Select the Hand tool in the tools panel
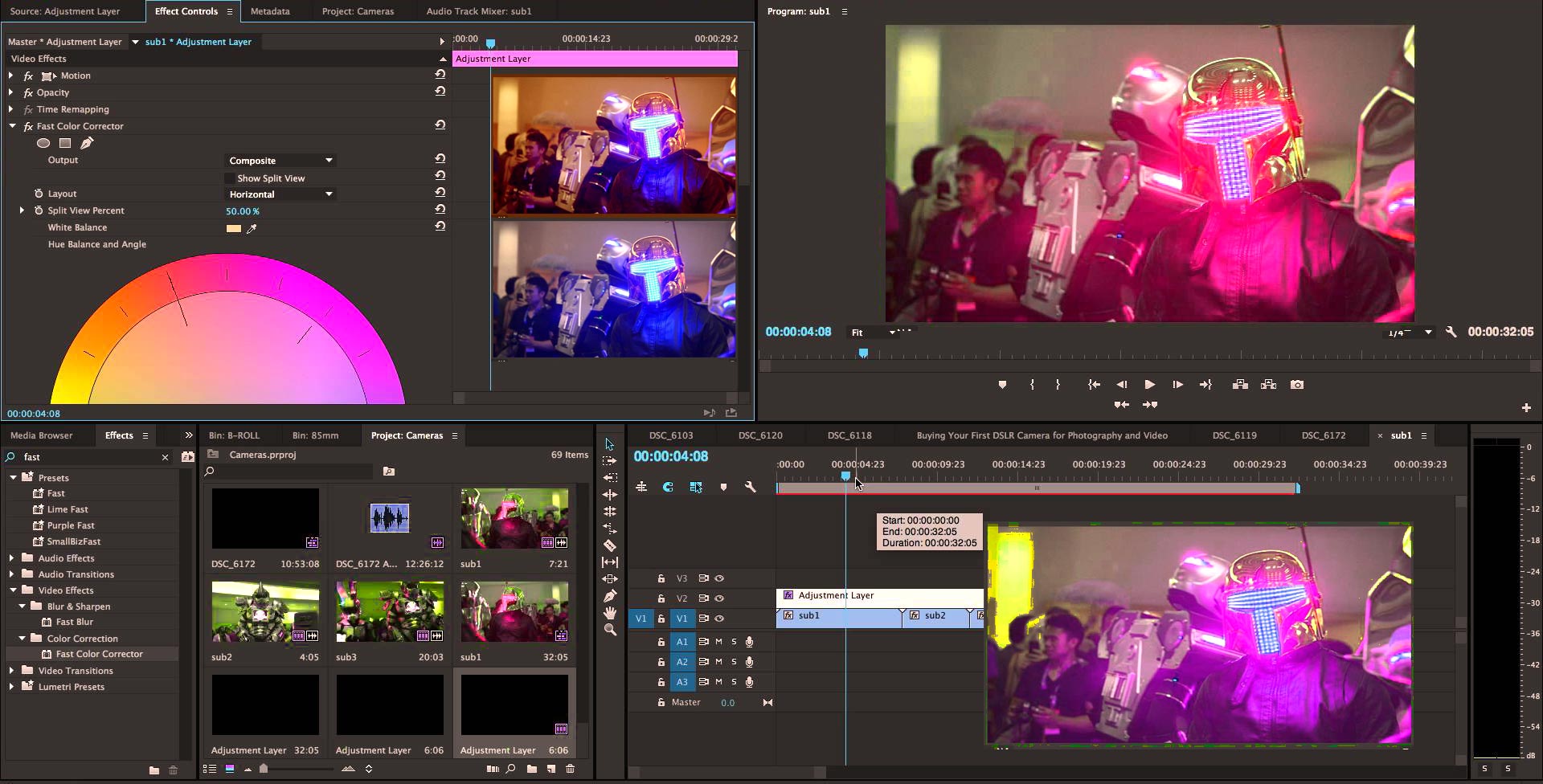This screenshot has width=1543, height=784. [x=610, y=613]
